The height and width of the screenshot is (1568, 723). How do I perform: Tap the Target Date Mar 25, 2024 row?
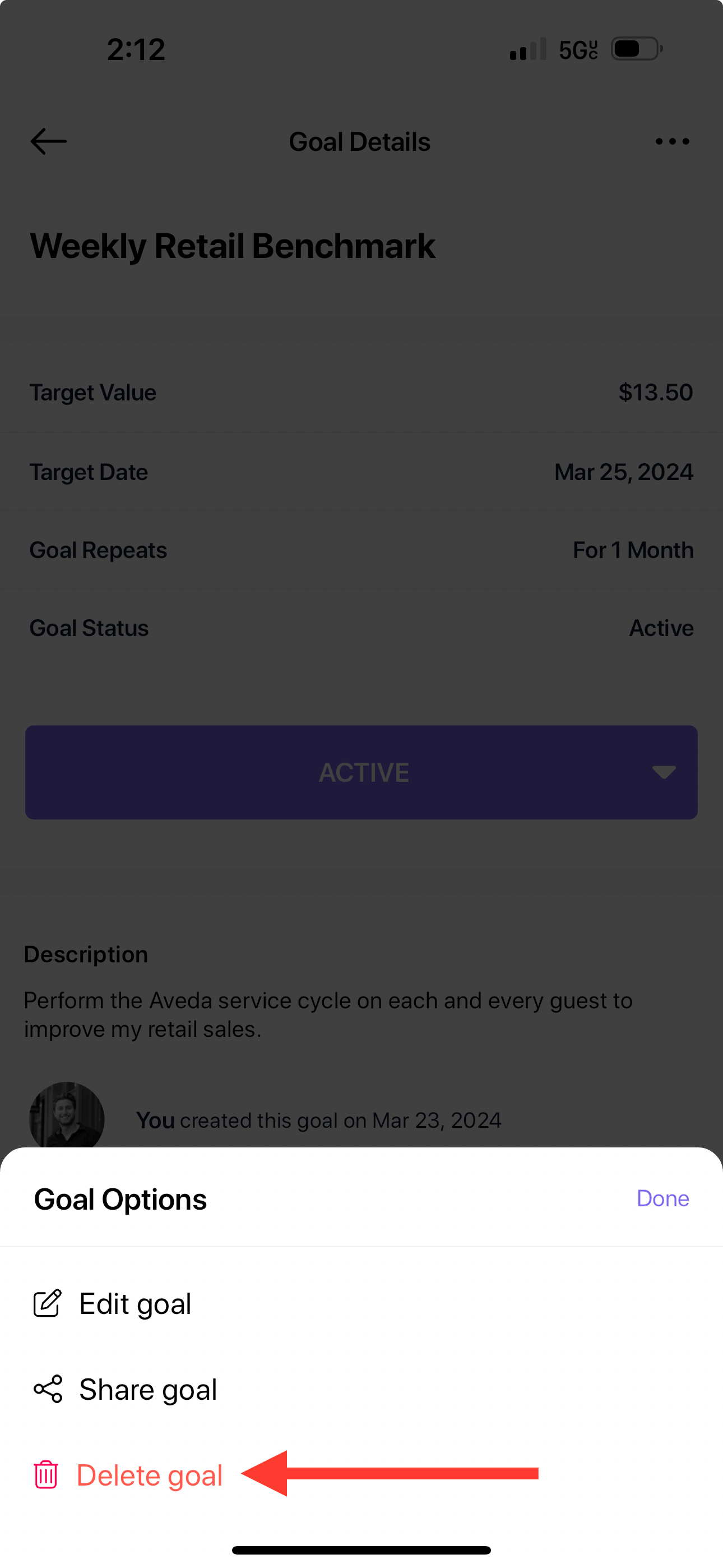[361, 472]
